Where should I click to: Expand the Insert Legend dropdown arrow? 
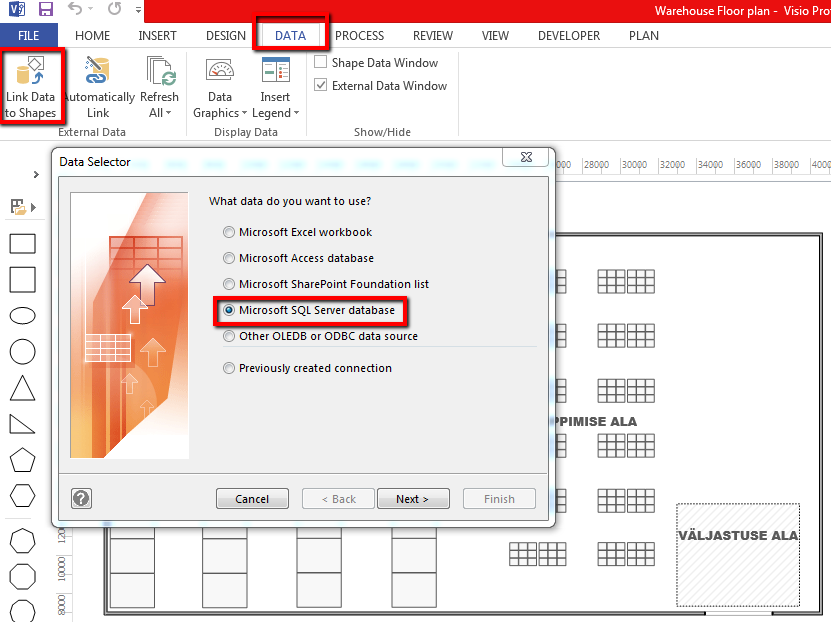tap(296, 113)
